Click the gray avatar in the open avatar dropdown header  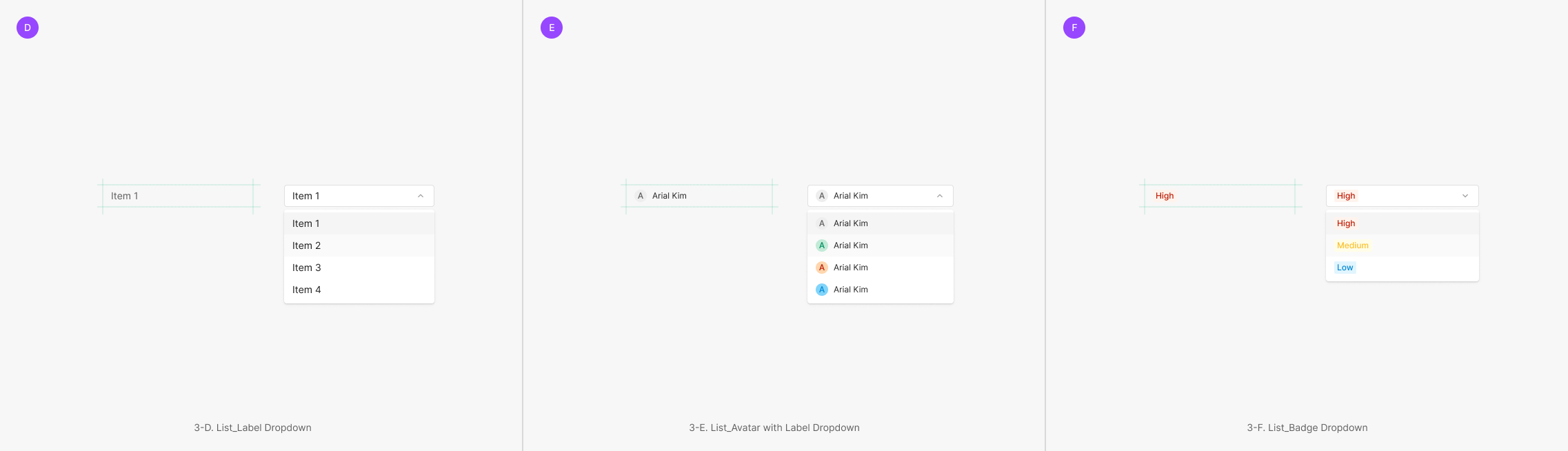(x=822, y=196)
